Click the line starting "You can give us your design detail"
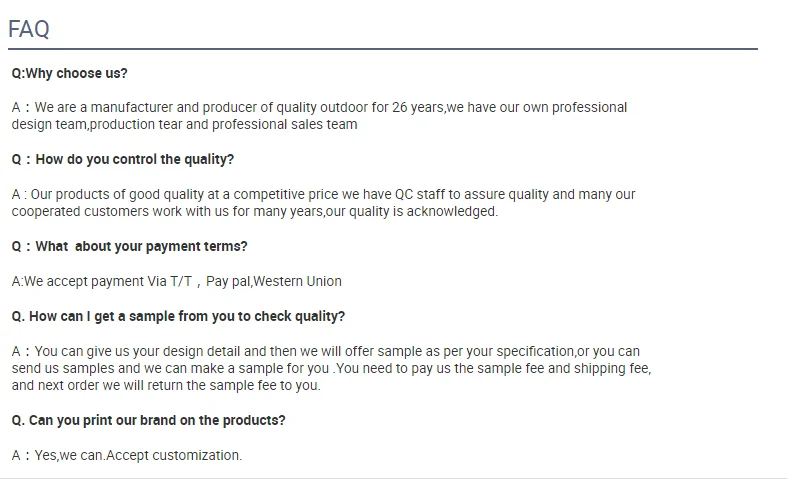The width and height of the screenshot is (787, 479). (x=325, y=351)
